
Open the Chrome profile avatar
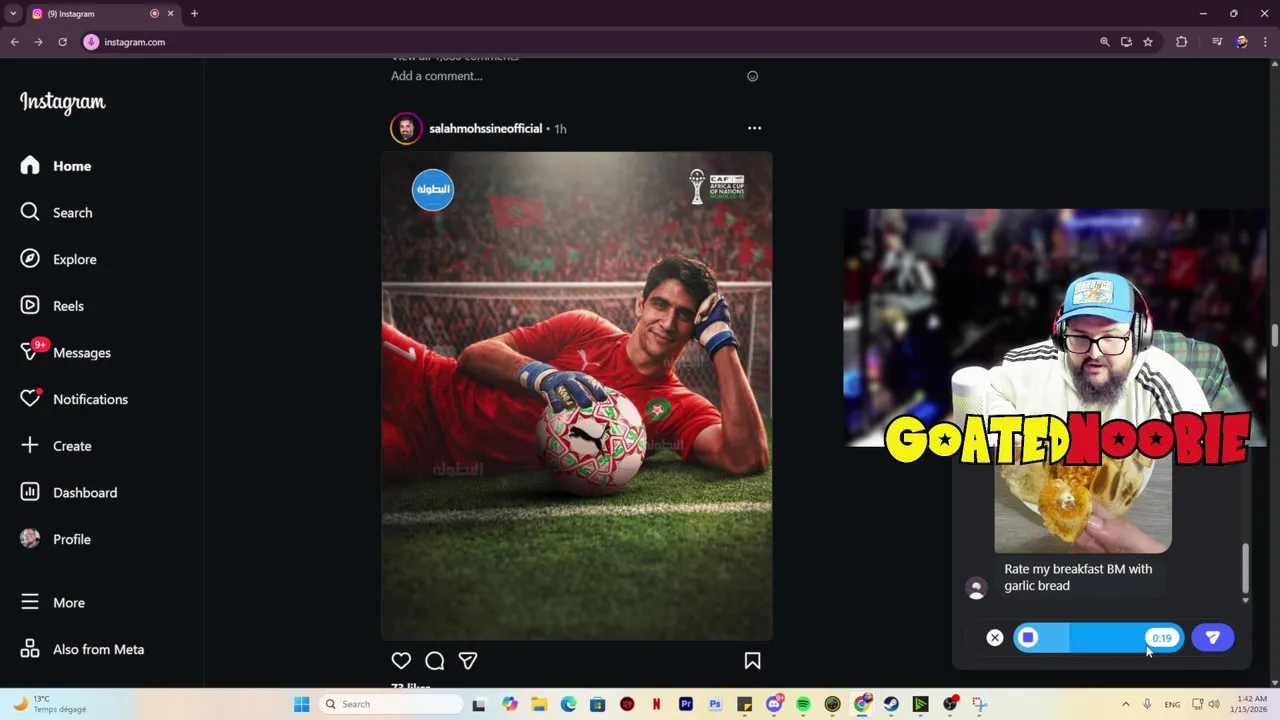tap(1241, 42)
